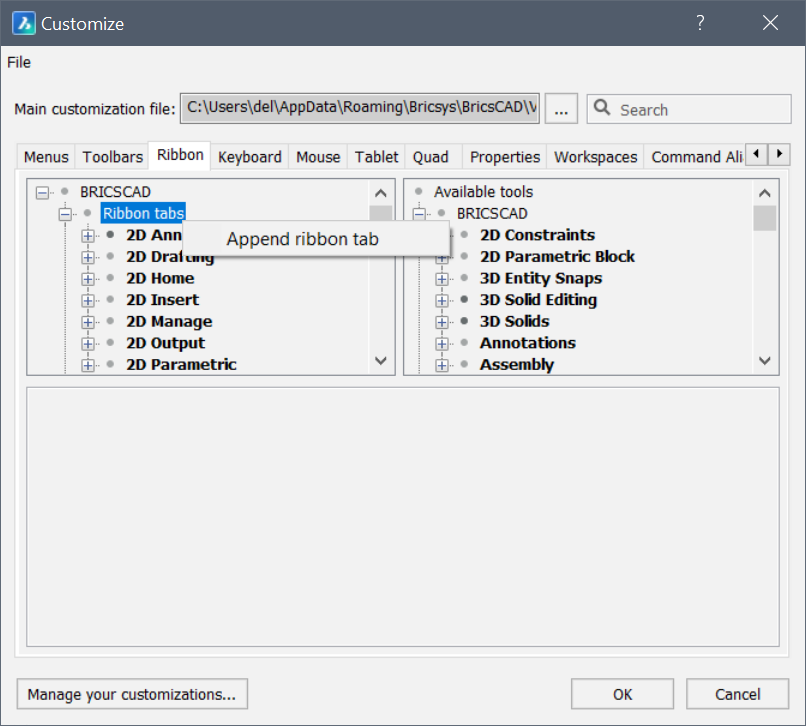Select the Annotations item in Available tools
The height and width of the screenshot is (726, 806).
527,343
